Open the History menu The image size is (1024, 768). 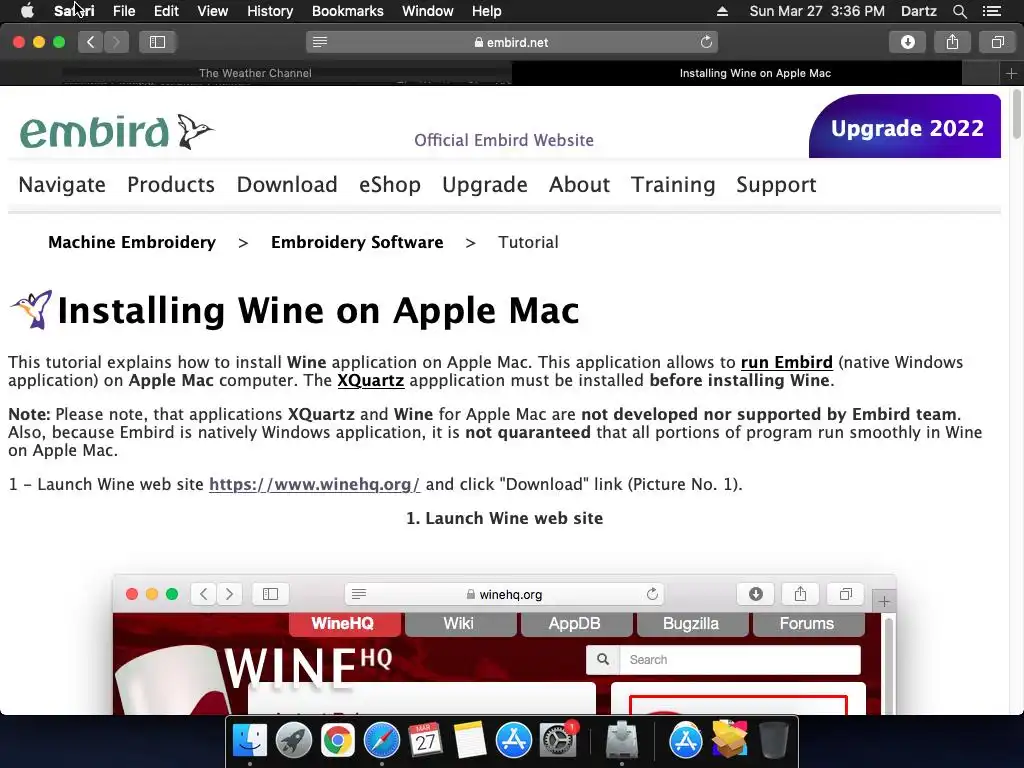pyautogui.click(x=270, y=11)
